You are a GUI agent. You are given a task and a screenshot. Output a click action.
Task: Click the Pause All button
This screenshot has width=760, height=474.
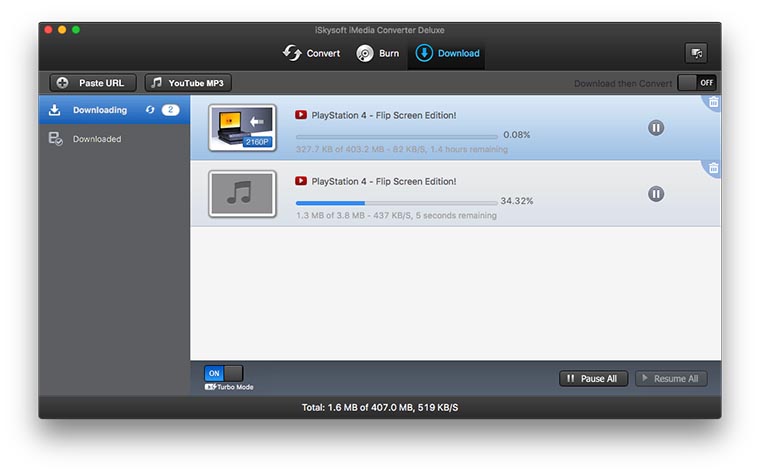click(593, 379)
